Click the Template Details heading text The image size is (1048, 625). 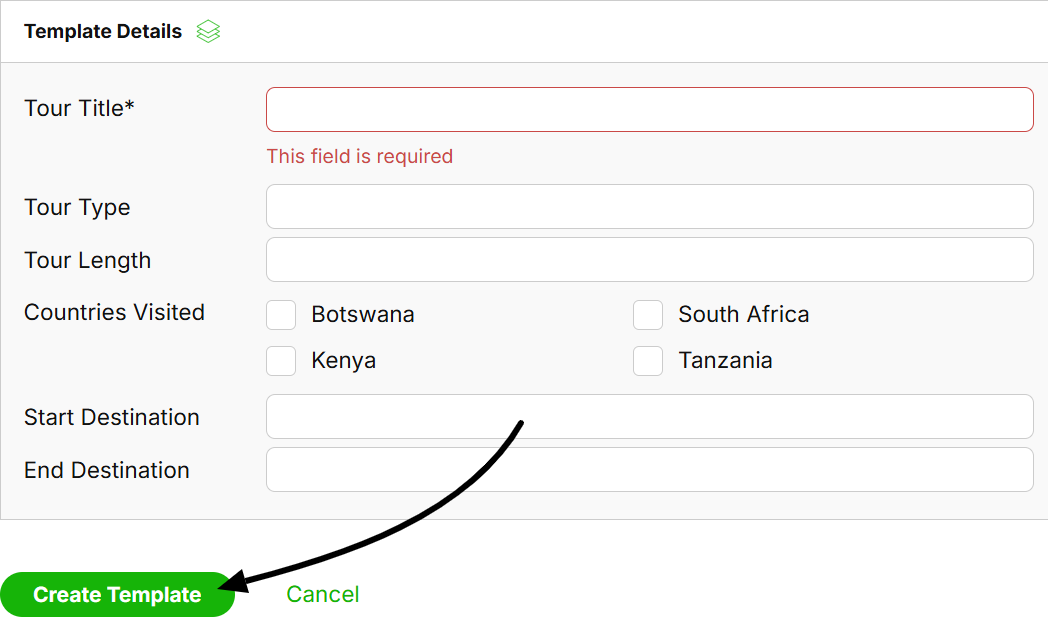[103, 32]
